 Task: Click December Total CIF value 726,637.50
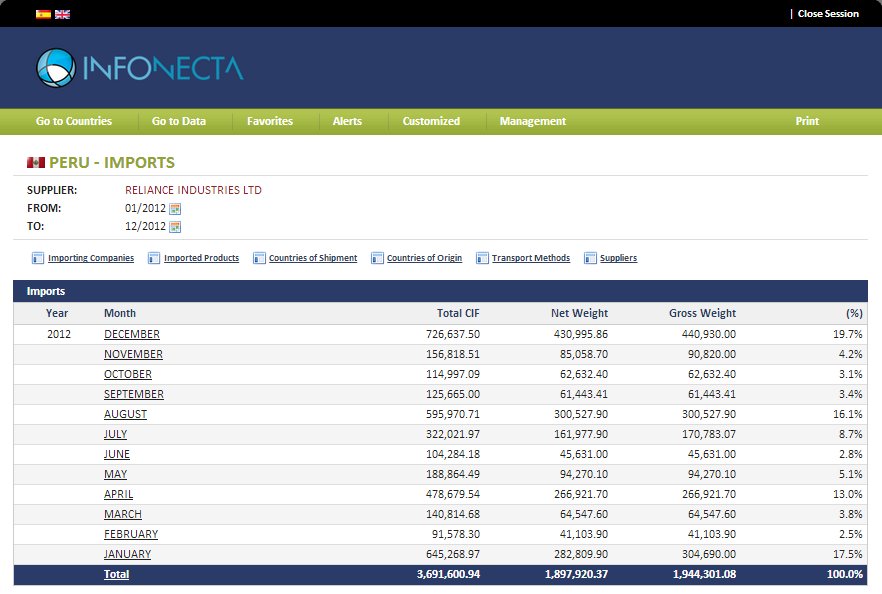453,335
